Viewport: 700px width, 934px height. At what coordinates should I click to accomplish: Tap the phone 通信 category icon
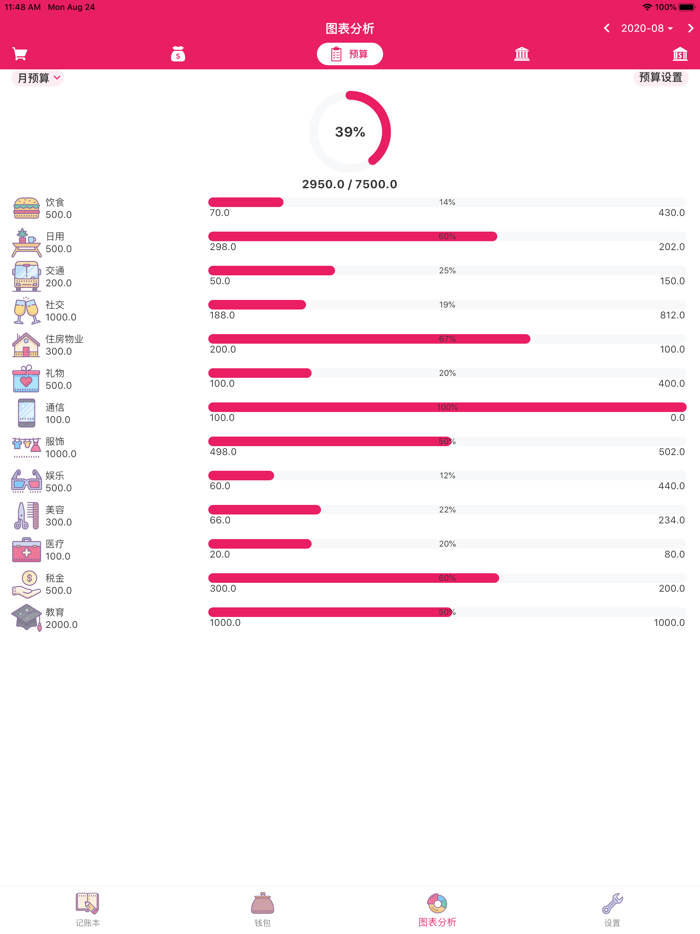pyautogui.click(x=27, y=413)
